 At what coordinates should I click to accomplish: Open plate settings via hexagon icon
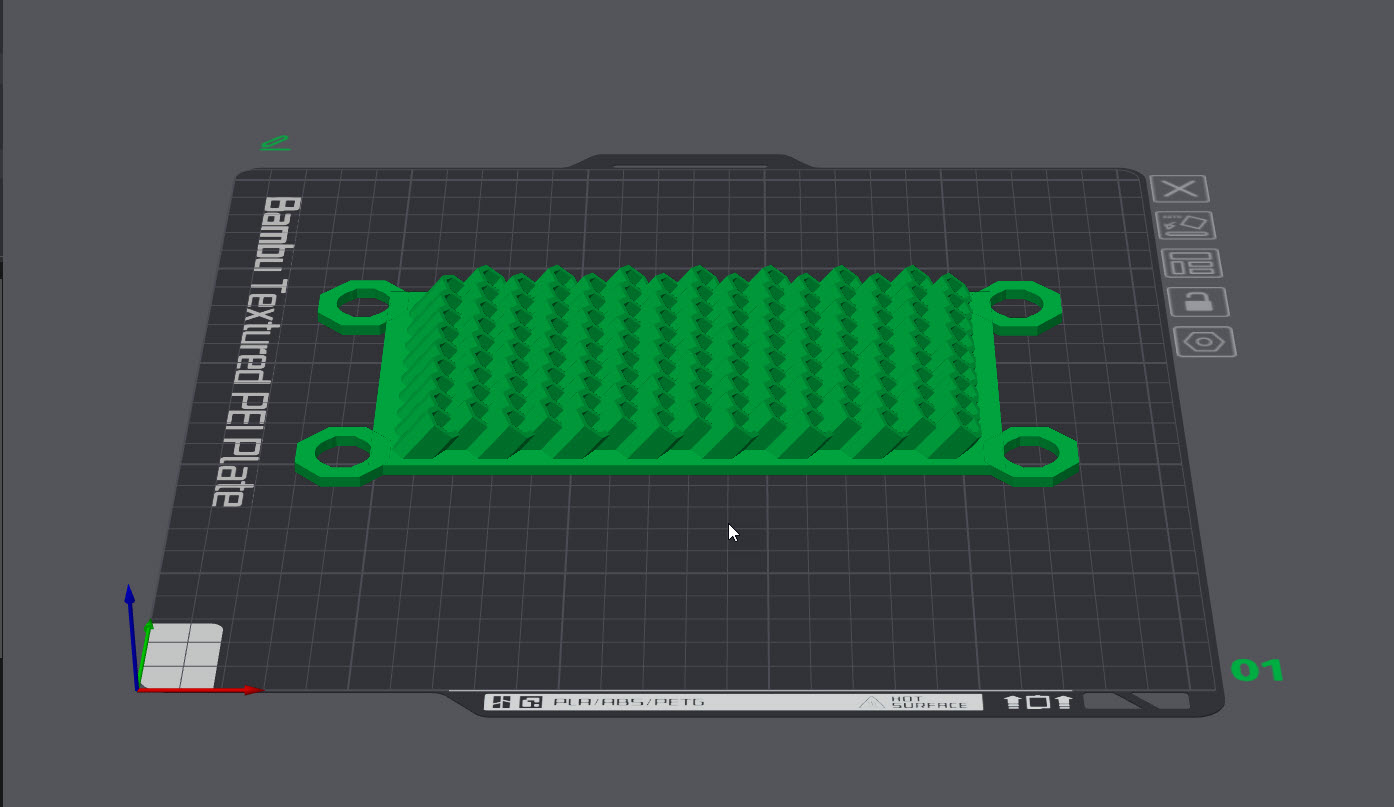click(1205, 341)
